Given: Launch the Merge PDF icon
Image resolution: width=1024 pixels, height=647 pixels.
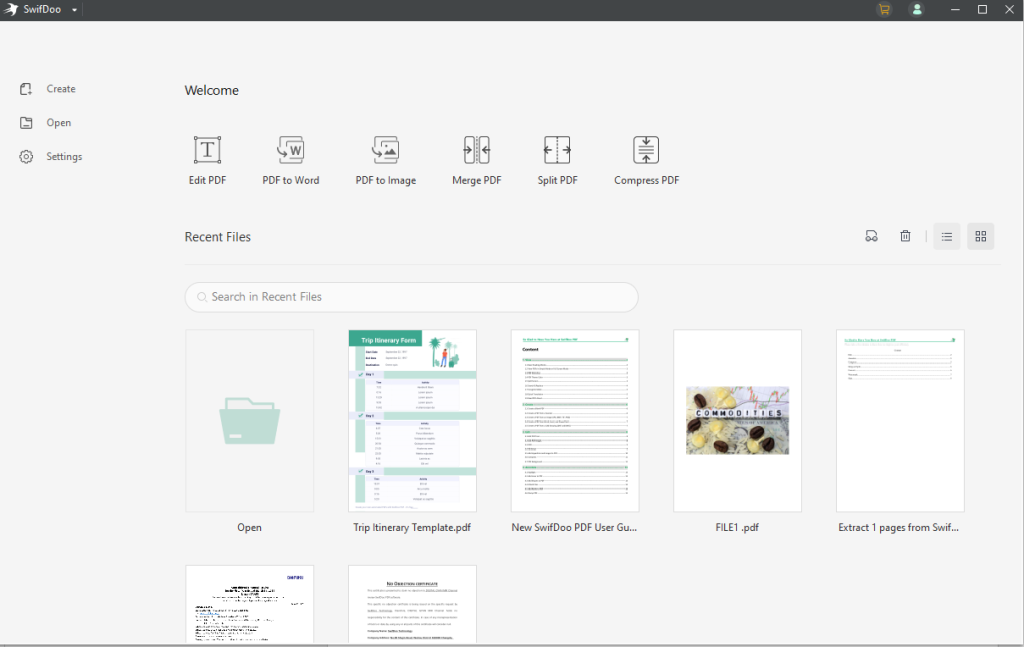Looking at the screenshot, I should pos(477,150).
